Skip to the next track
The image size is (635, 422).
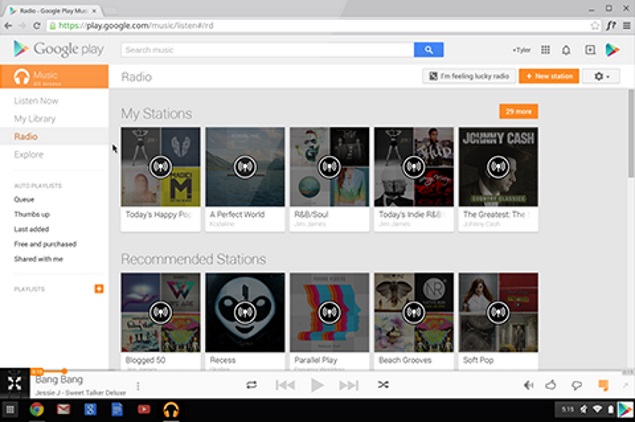[349, 385]
